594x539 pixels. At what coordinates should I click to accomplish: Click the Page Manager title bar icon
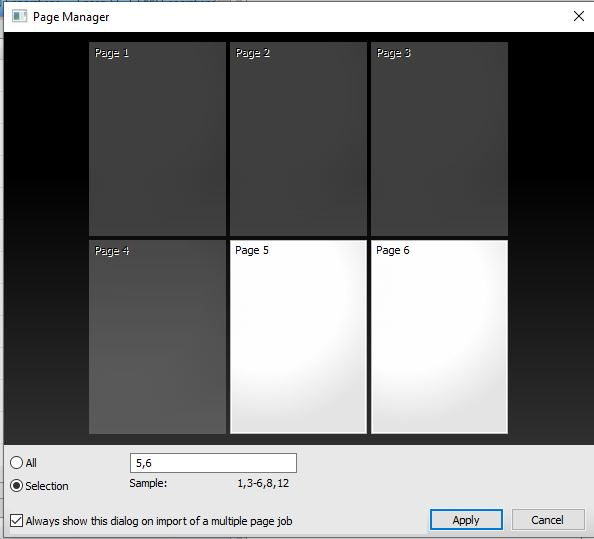click(x=19, y=16)
